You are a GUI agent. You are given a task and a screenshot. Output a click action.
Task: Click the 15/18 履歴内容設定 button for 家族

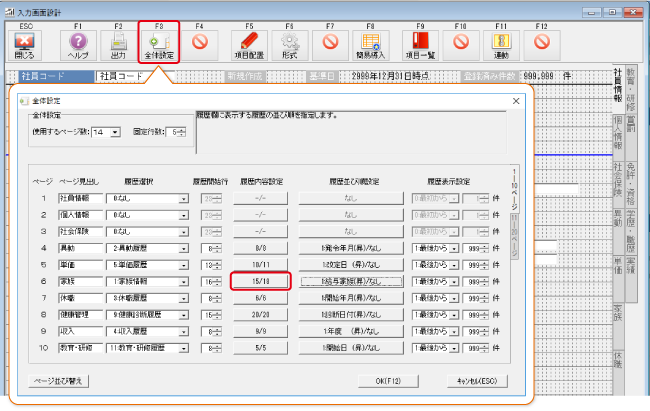261,283
